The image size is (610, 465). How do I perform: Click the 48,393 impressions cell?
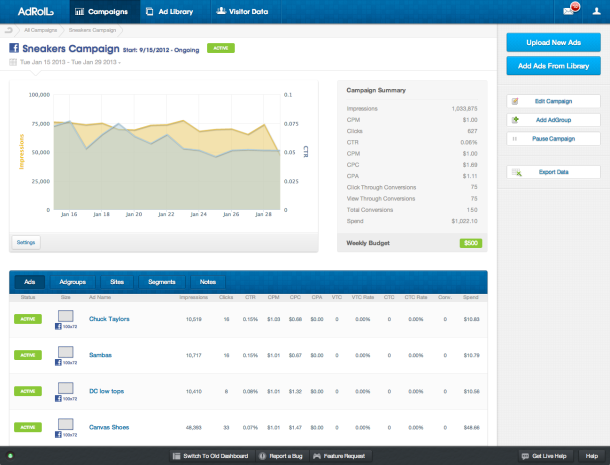point(194,428)
